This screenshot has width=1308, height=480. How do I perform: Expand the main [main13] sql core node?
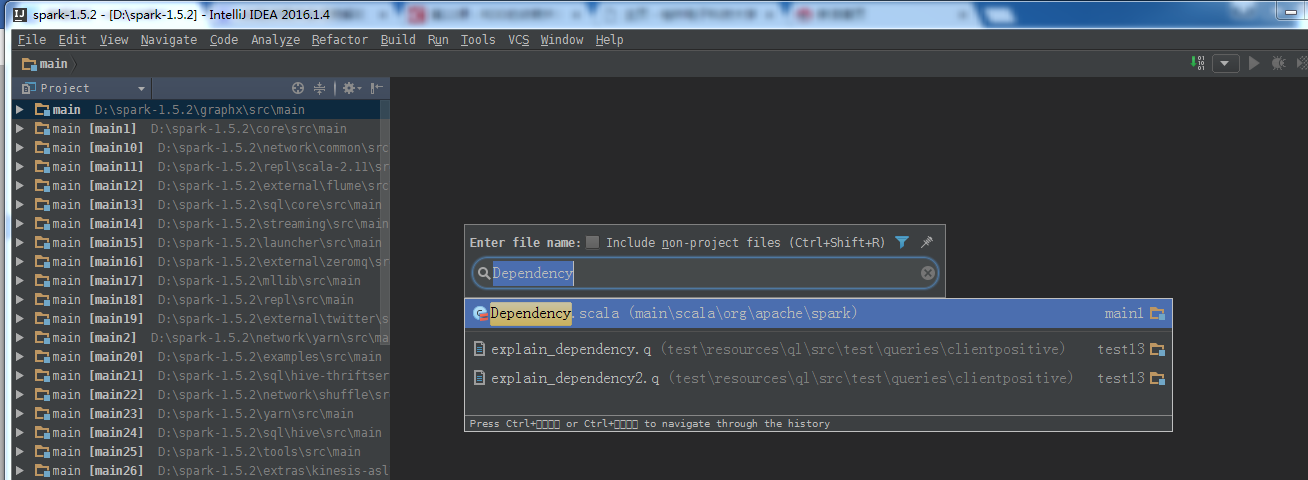click(20, 204)
